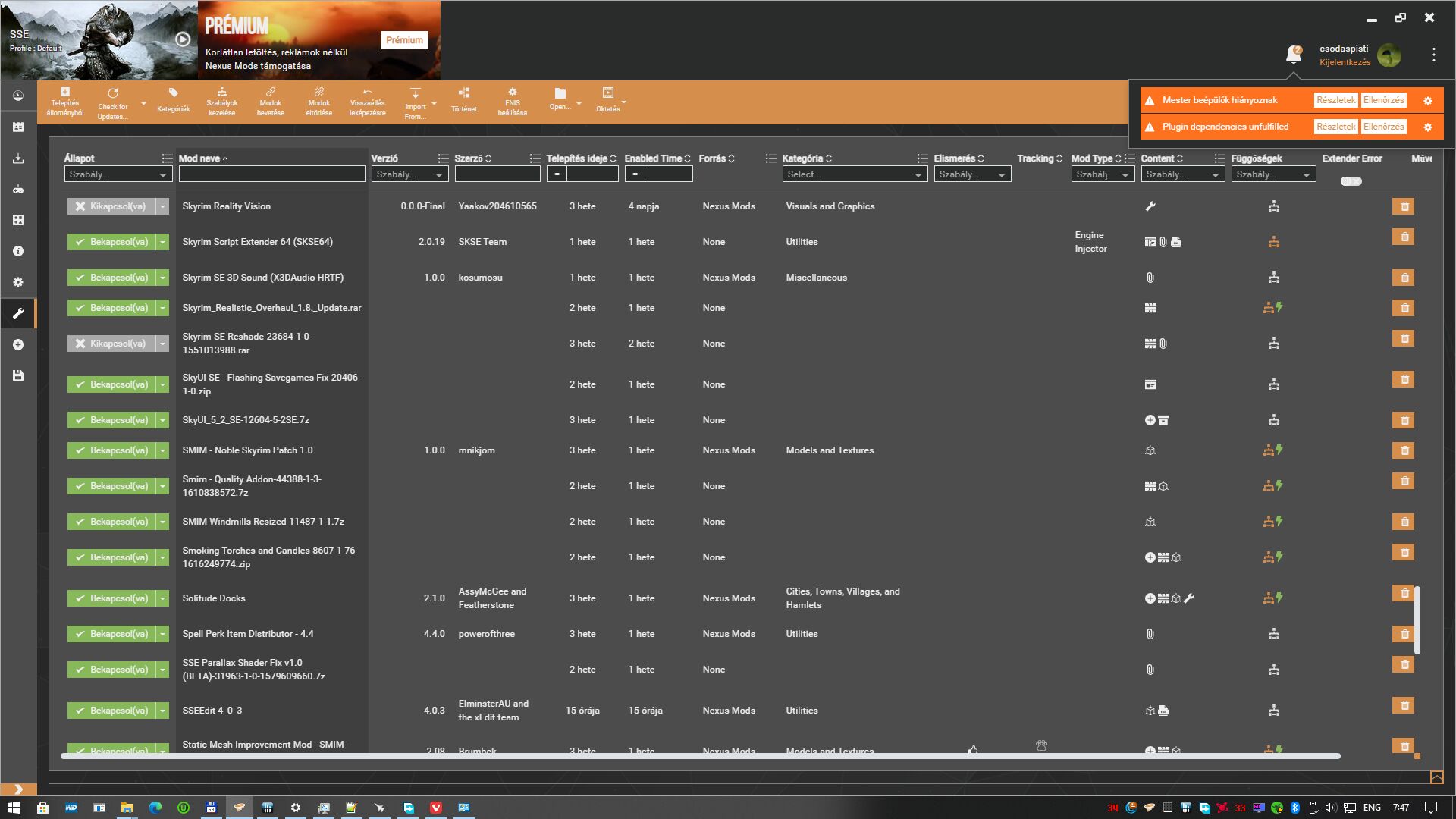
Task: Sort by Szerző column header
Action: click(473, 158)
